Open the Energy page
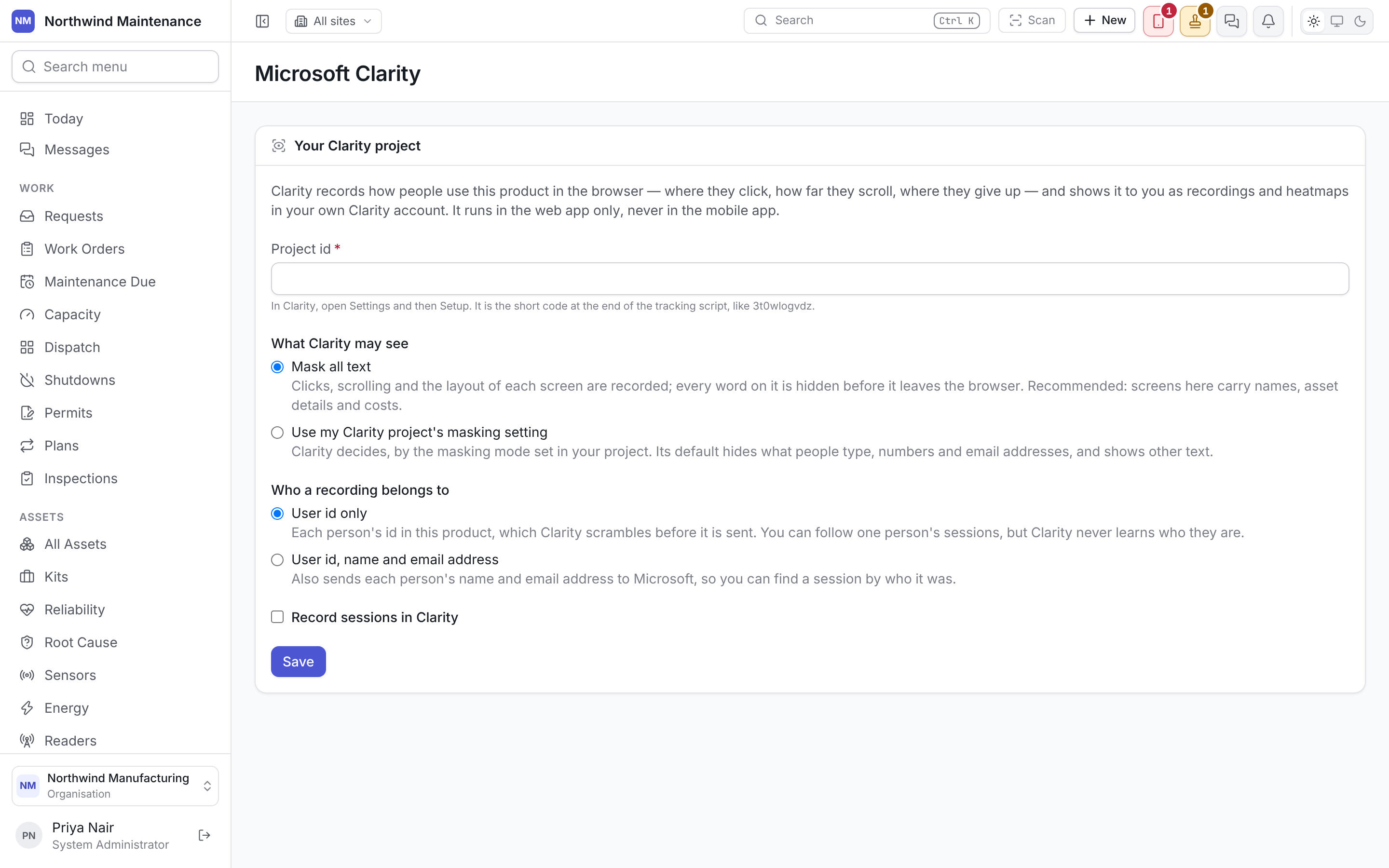Screen dimensions: 1389x868 click(x=115, y=707)
